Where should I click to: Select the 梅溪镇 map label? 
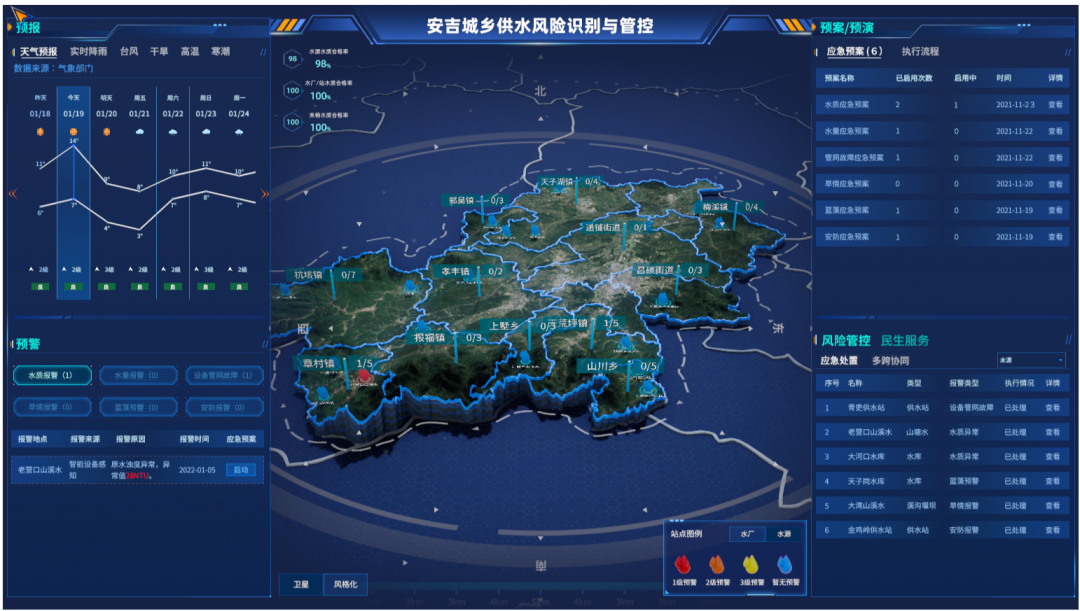pyautogui.click(x=712, y=207)
